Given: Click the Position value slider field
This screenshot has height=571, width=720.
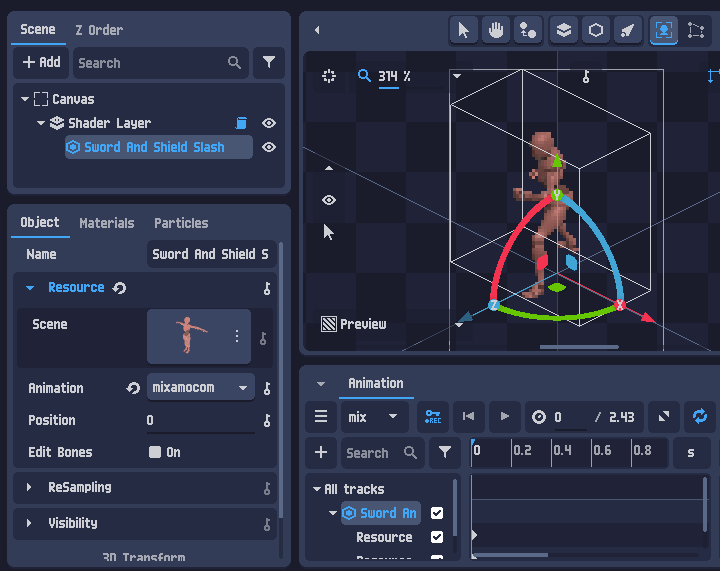Looking at the screenshot, I should (x=201, y=420).
